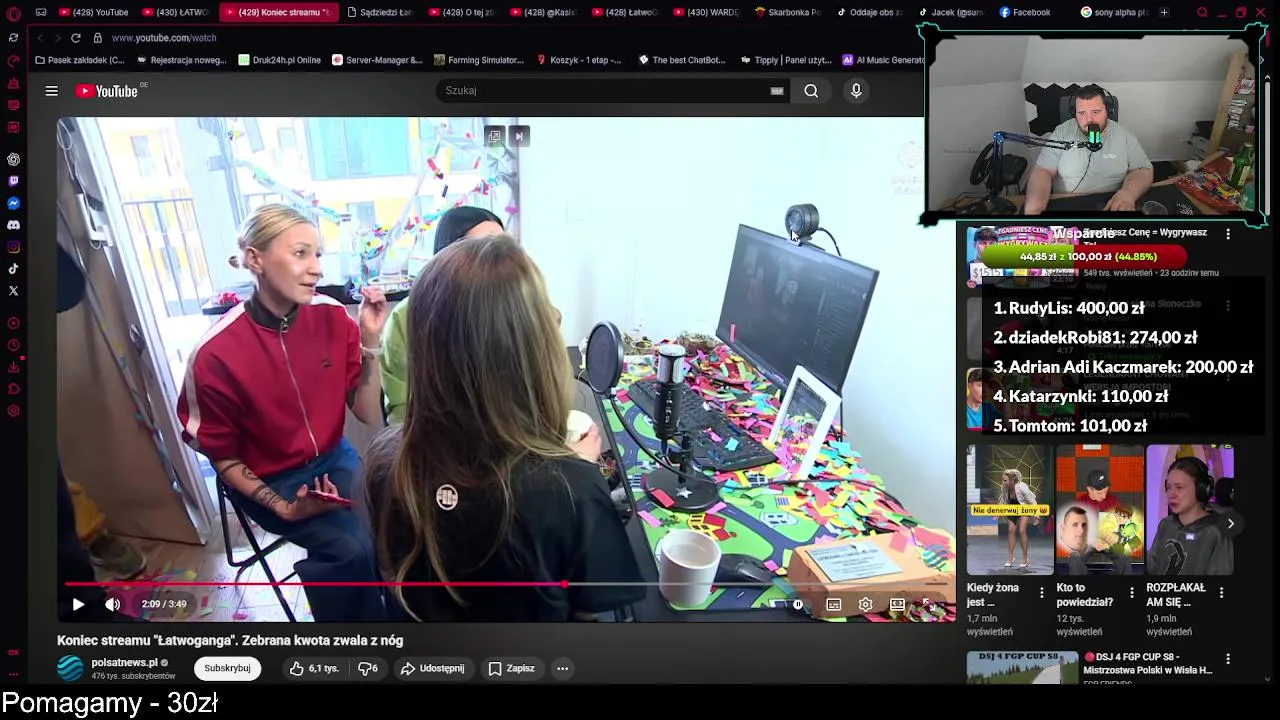Open the DSJ 4 FGP CUP S8 video title
The image size is (1280, 720).
(x=1148, y=664)
